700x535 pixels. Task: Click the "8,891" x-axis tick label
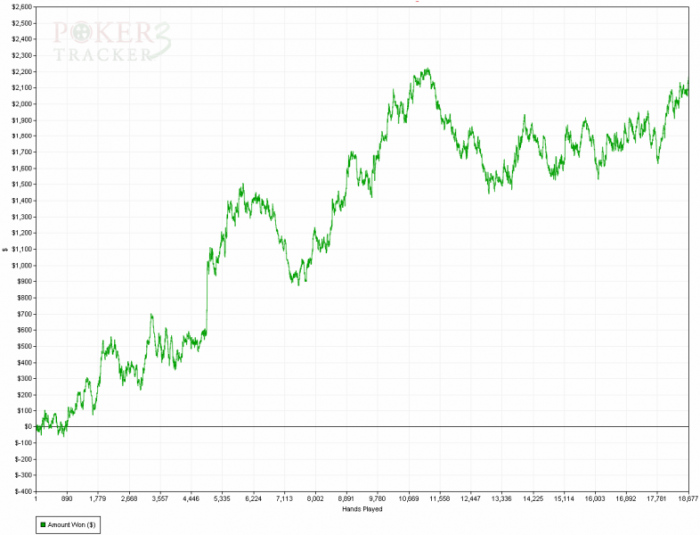tap(346, 498)
